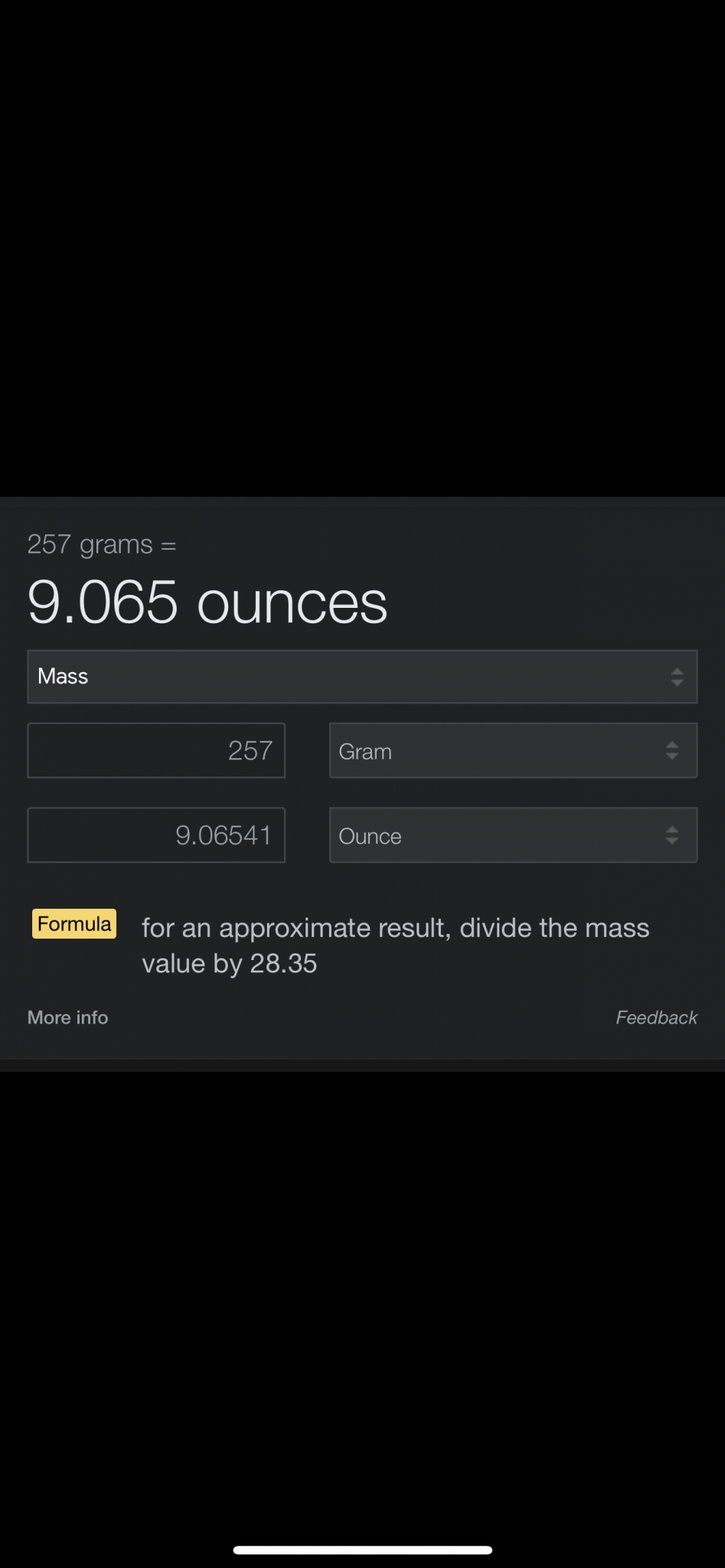725x1568 pixels.
Task: Select the 9.06541 output value field
Action: pyautogui.click(x=156, y=835)
